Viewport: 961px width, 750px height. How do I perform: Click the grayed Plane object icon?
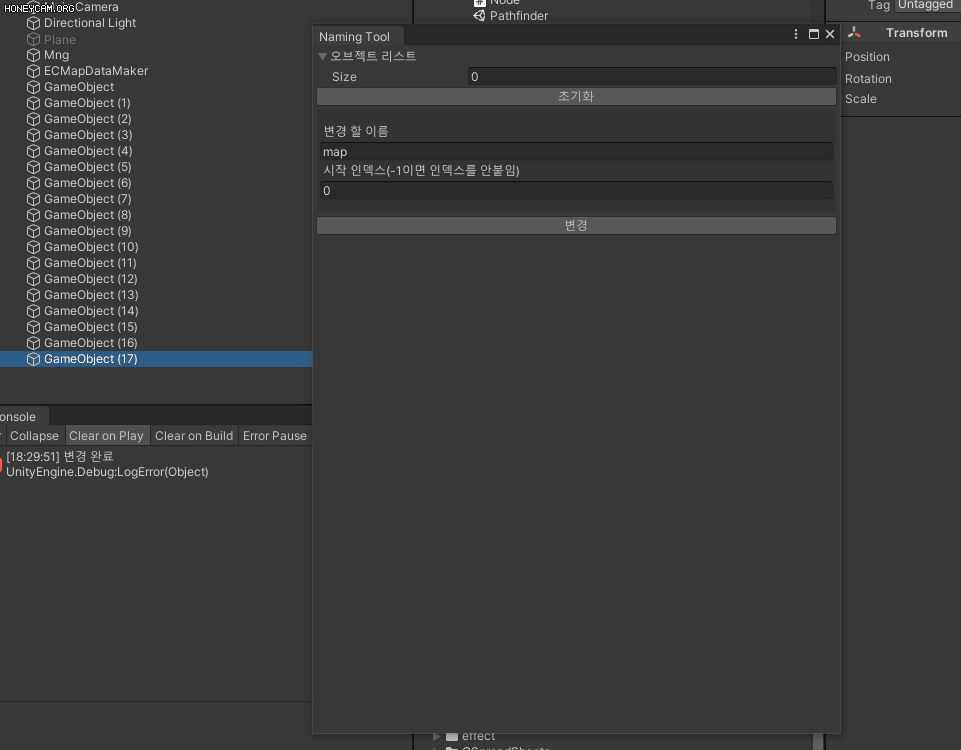[31, 39]
